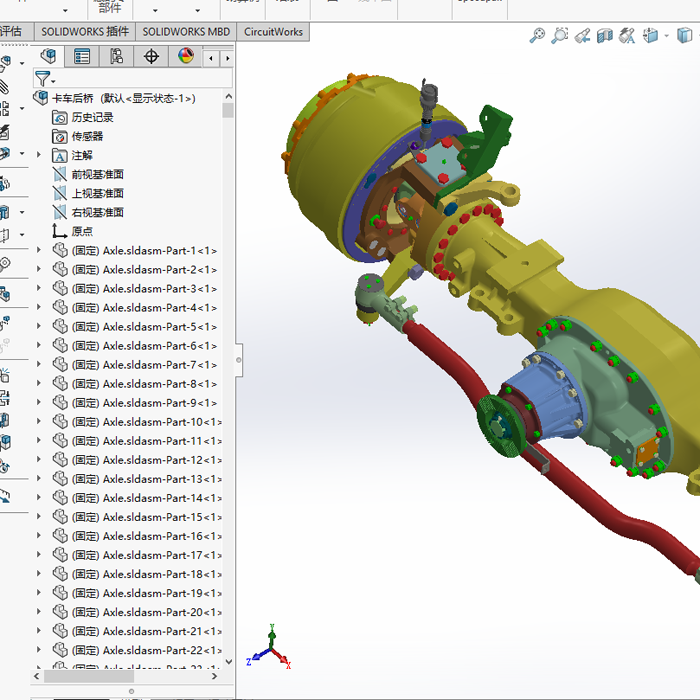
Task: Switch to the SOLIDWORKS MBD tab
Action: (186, 32)
